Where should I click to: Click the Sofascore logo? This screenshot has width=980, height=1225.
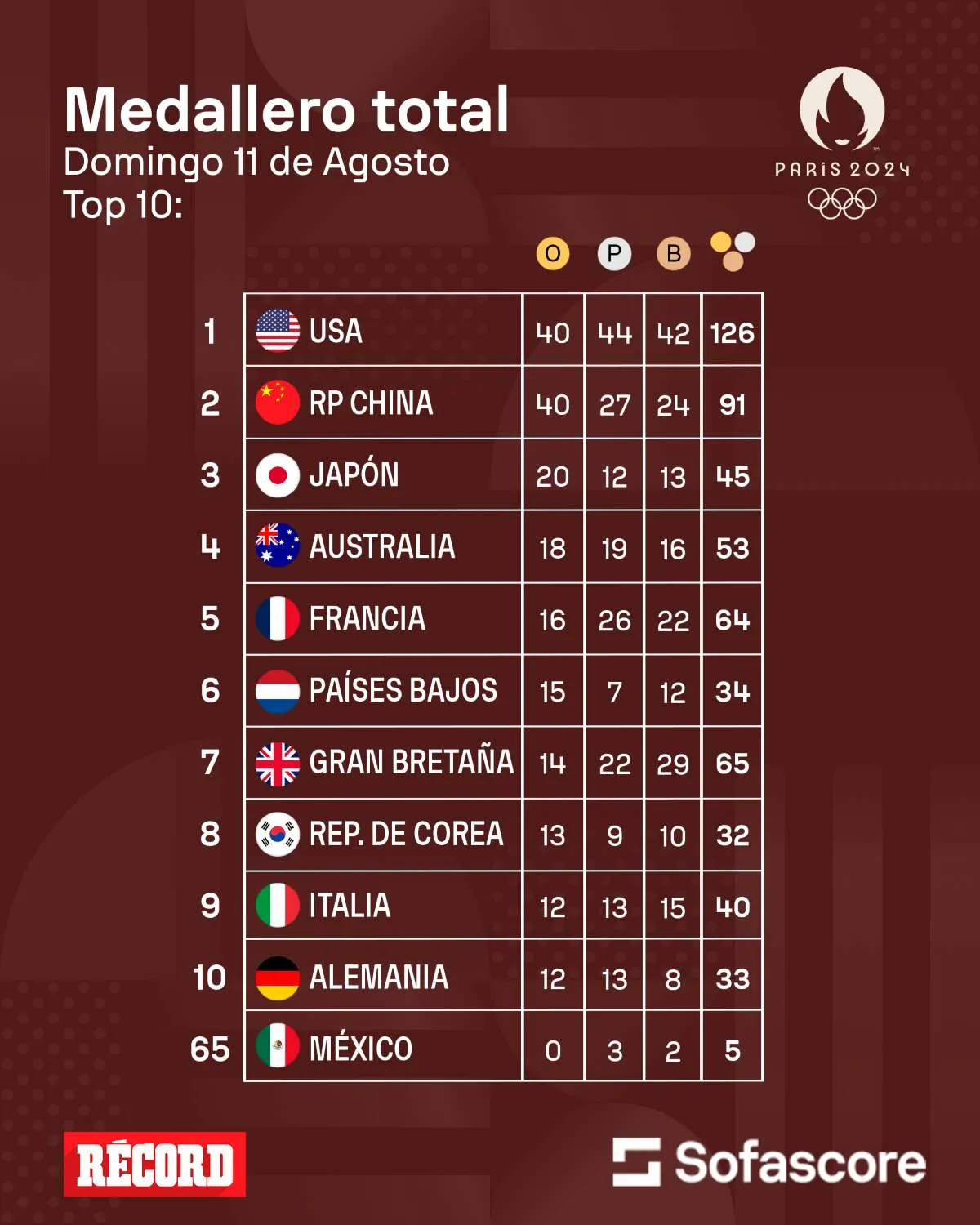click(x=768, y=1162)
